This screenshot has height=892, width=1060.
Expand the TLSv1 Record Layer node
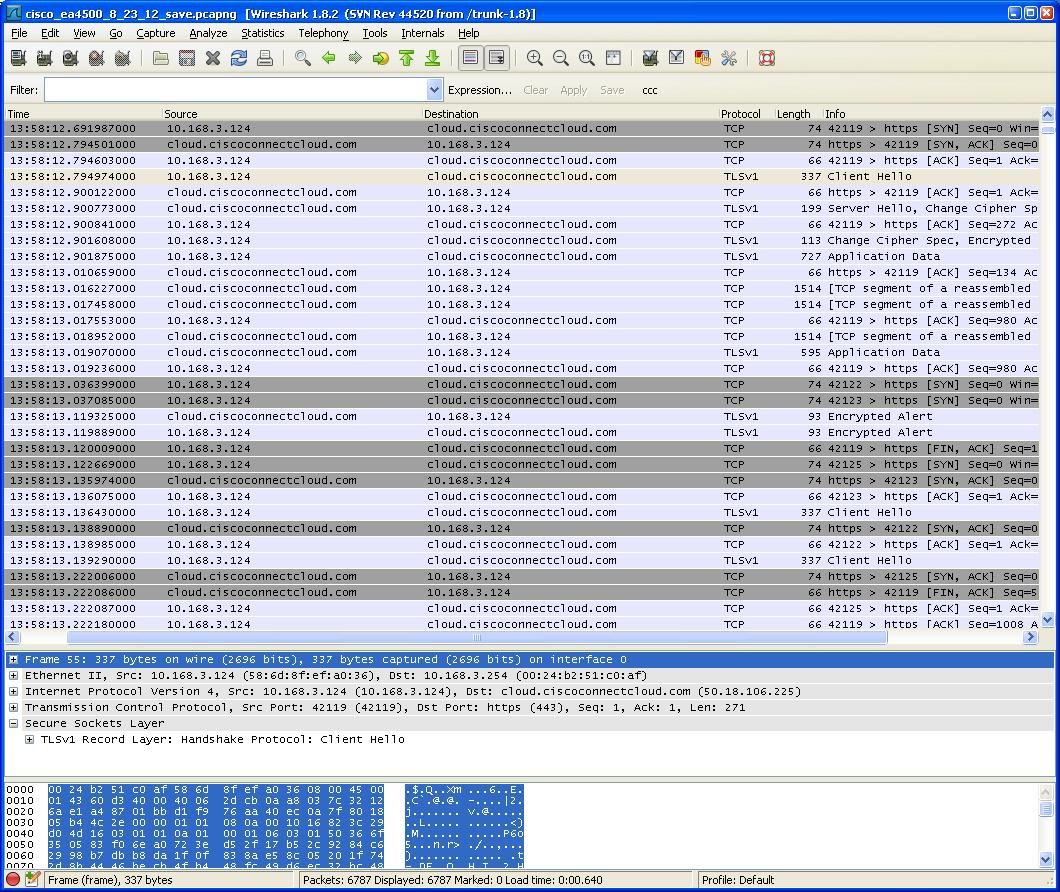(30, 739)
